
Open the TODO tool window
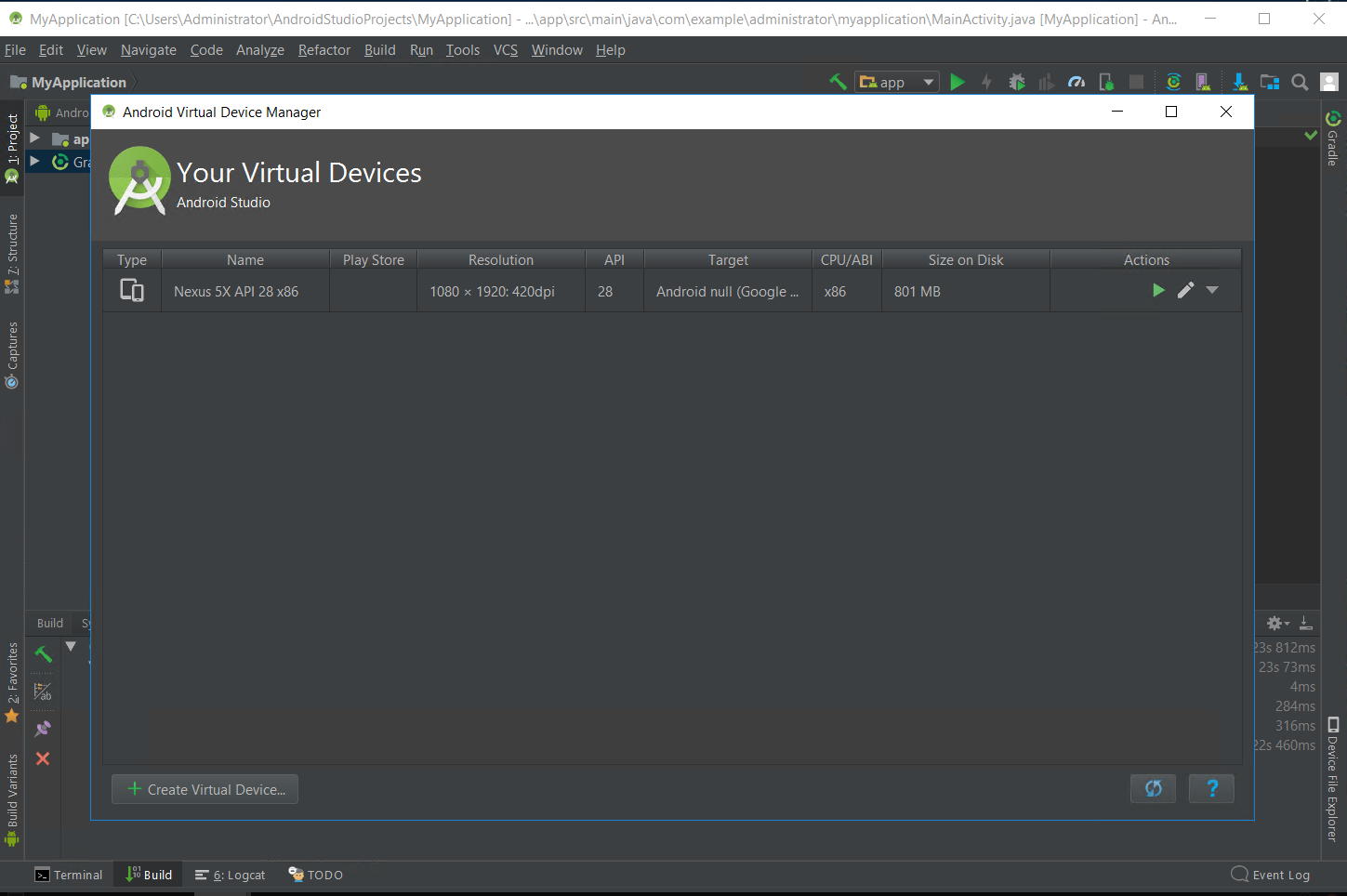point(316,875)
